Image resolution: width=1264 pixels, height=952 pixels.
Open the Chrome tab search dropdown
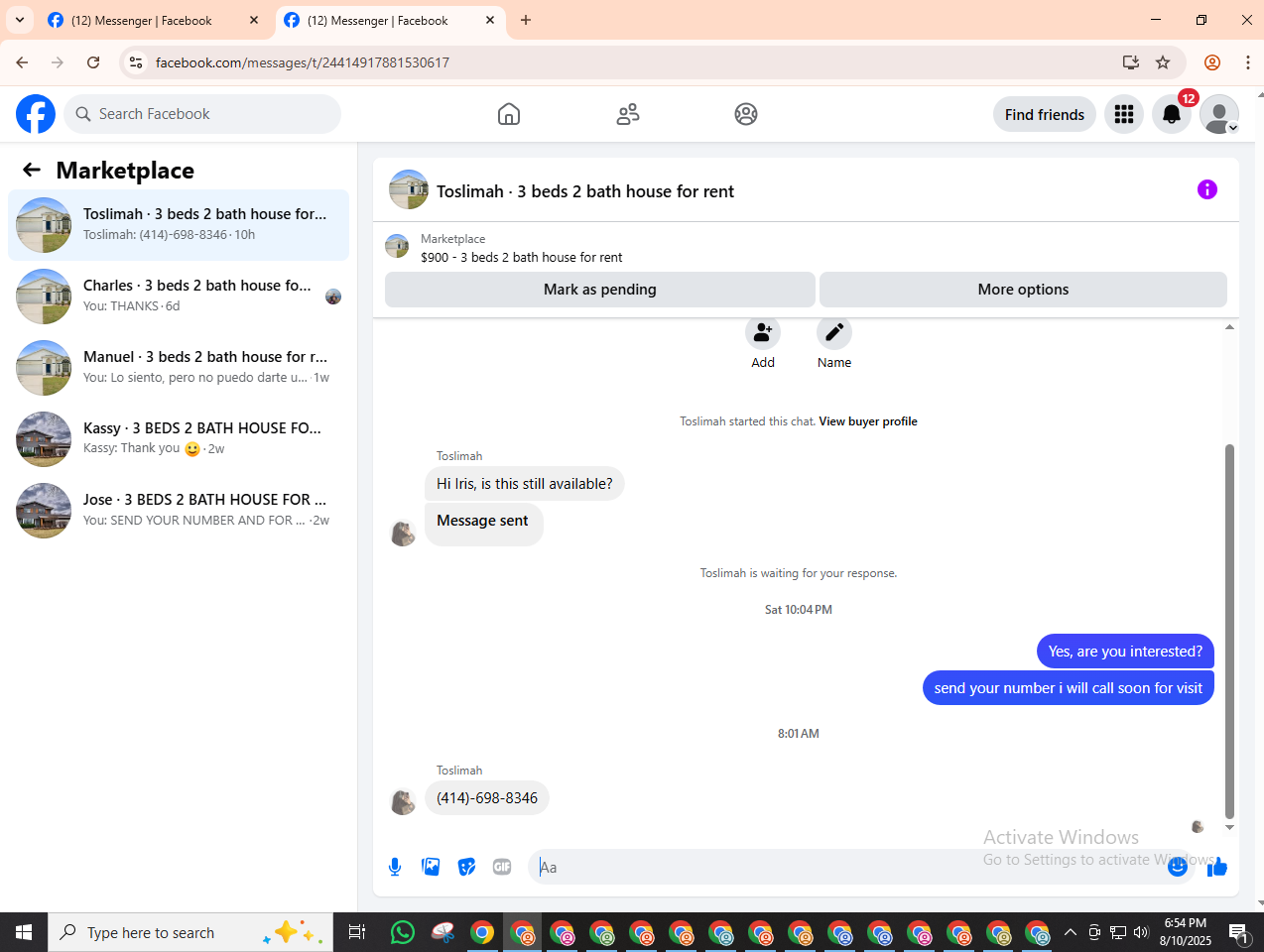pyautogui.click(x=20, y=20)
